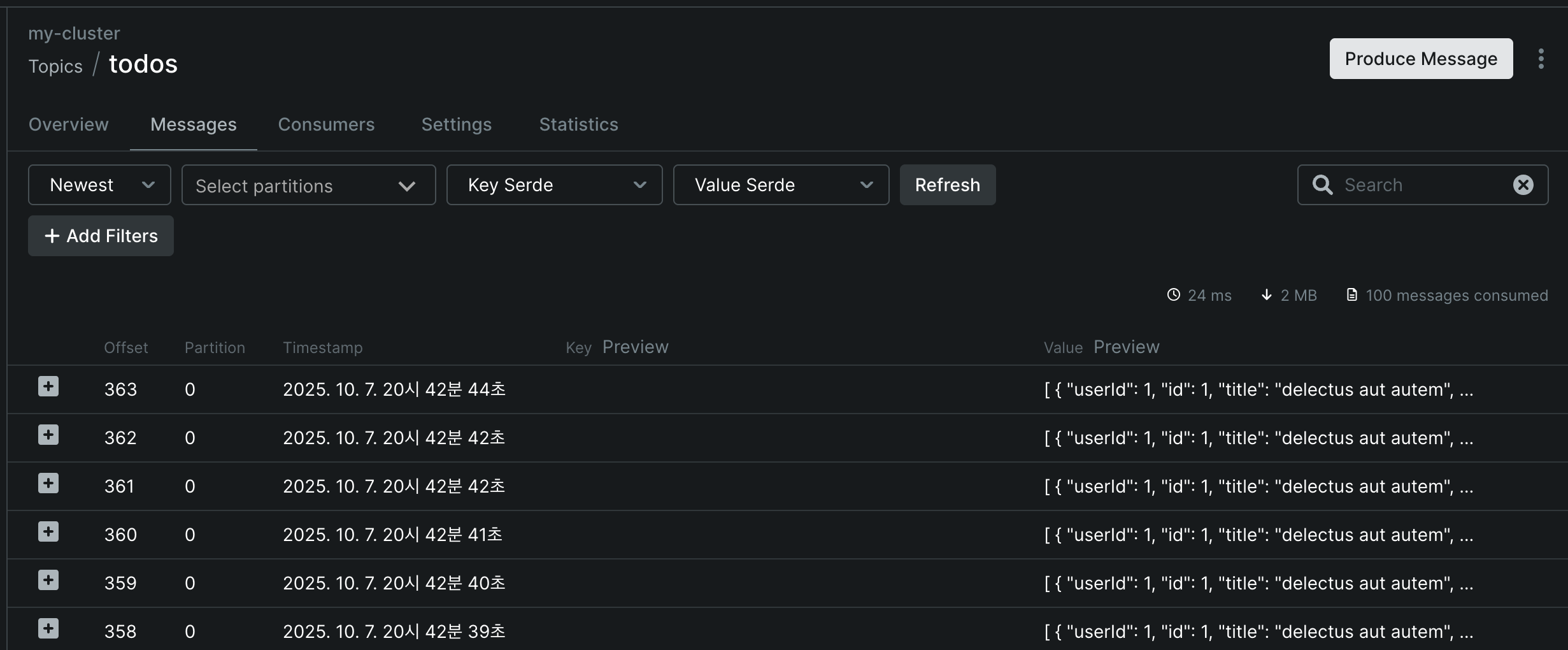Open the Select partitions dropdown
Screen dimensions: 1568x650
pyautogui.click(x=308, y=185)
